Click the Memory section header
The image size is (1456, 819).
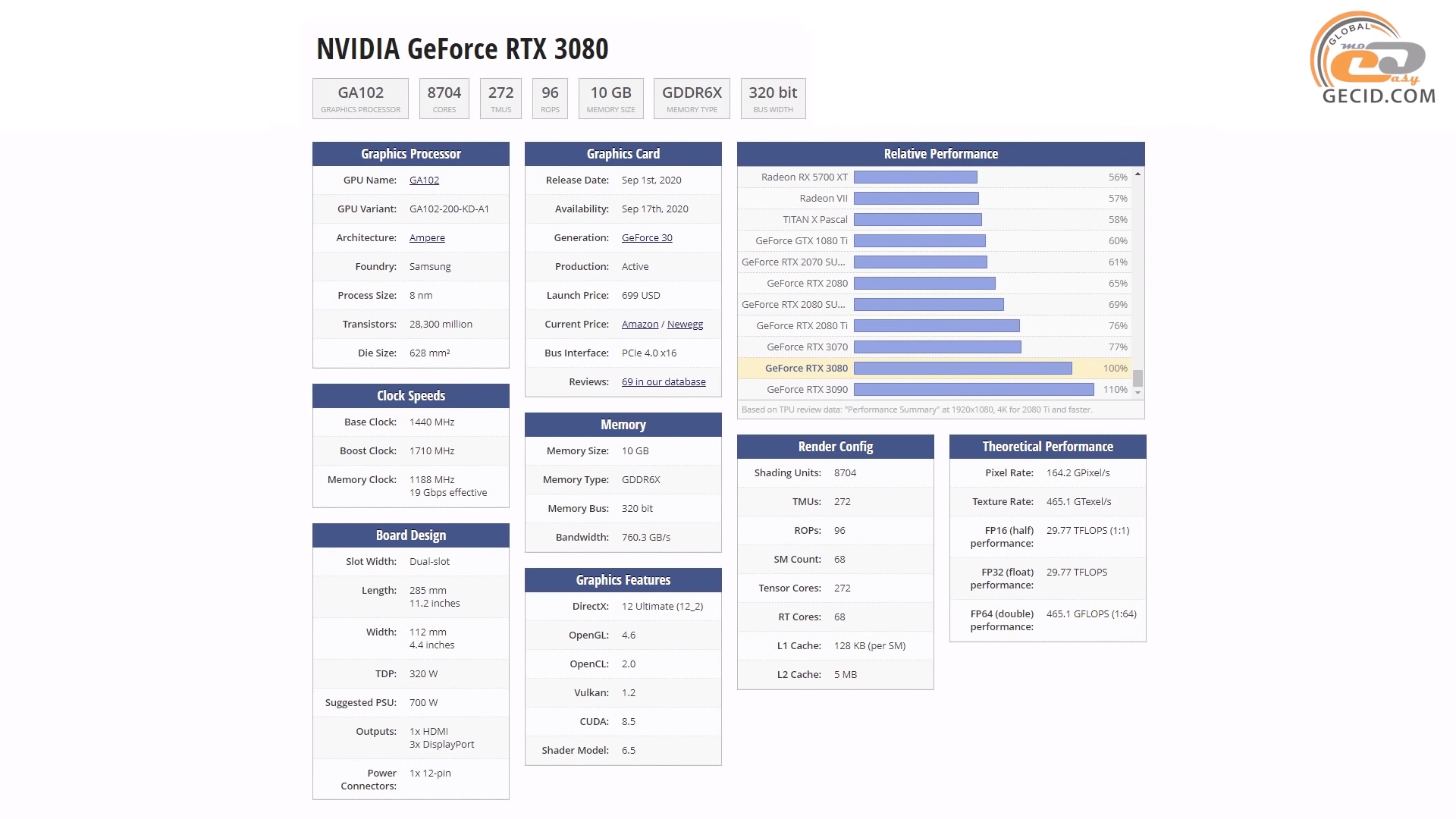[x=623, y=425]
